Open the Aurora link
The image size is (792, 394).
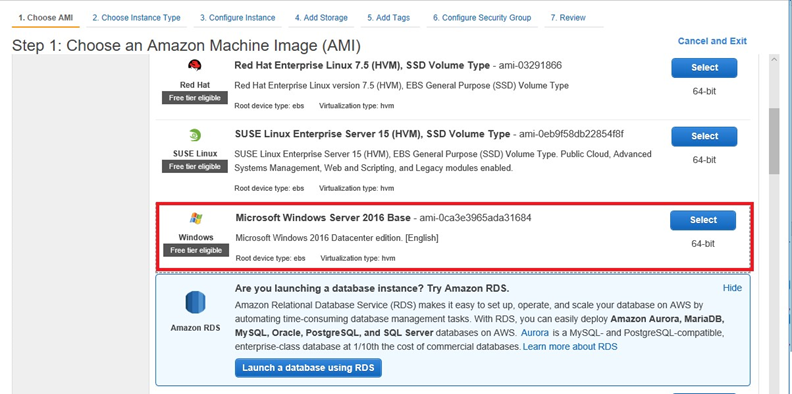pos(534,333)
